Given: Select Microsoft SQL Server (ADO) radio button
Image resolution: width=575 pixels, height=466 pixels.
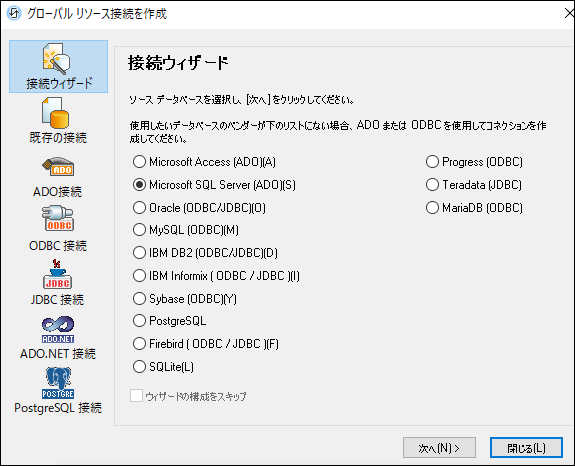Looking at the screenshot, I should [139, 185].
